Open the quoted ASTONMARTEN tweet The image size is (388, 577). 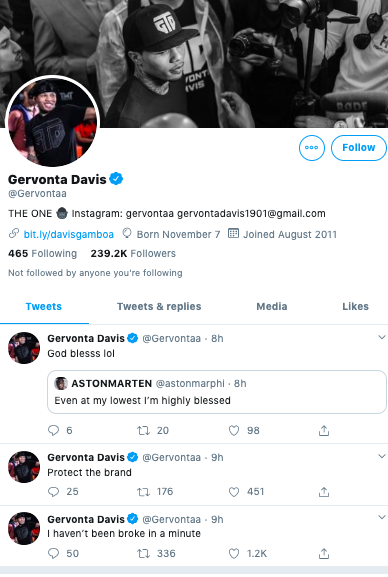click(x=217, y=392)
